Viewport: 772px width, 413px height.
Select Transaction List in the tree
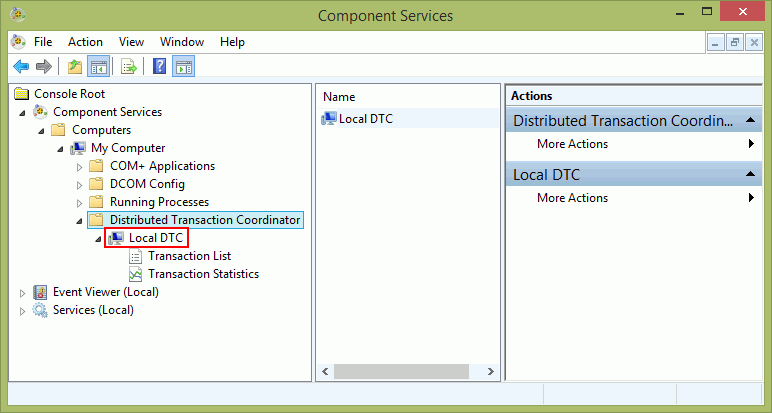click(x=190, y=256)
